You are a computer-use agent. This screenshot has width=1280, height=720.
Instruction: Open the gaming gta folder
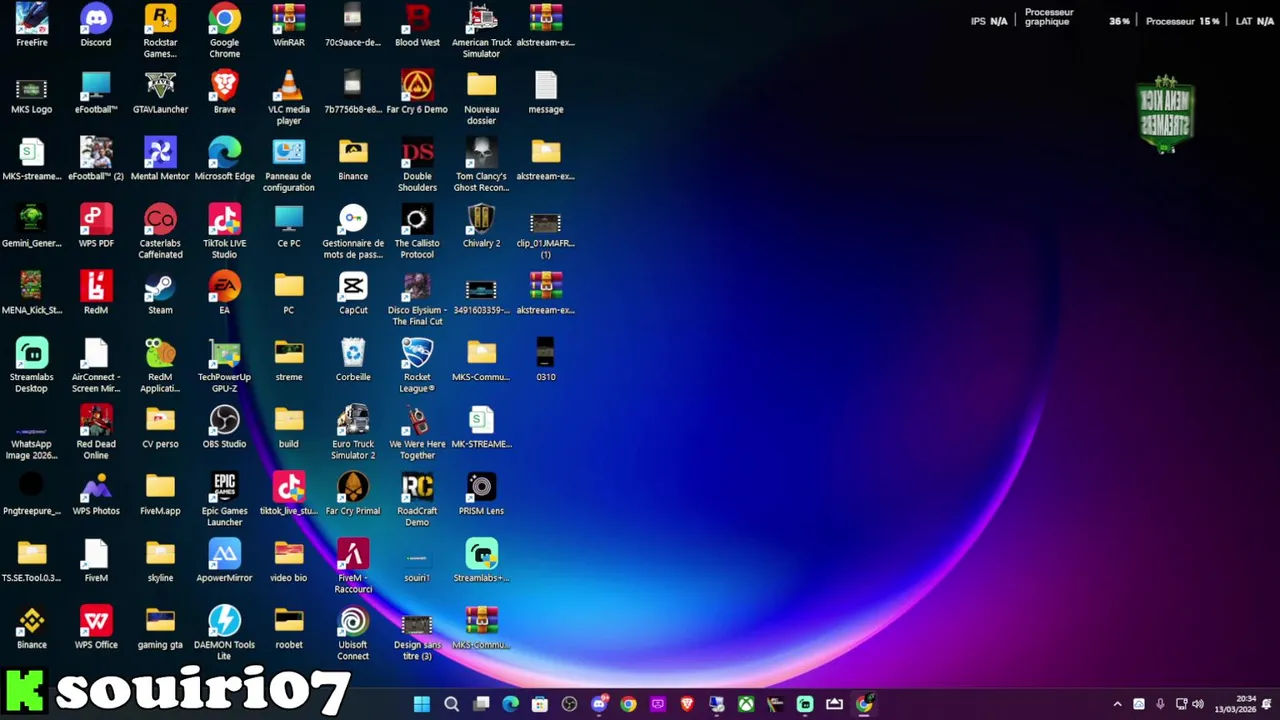160,628
